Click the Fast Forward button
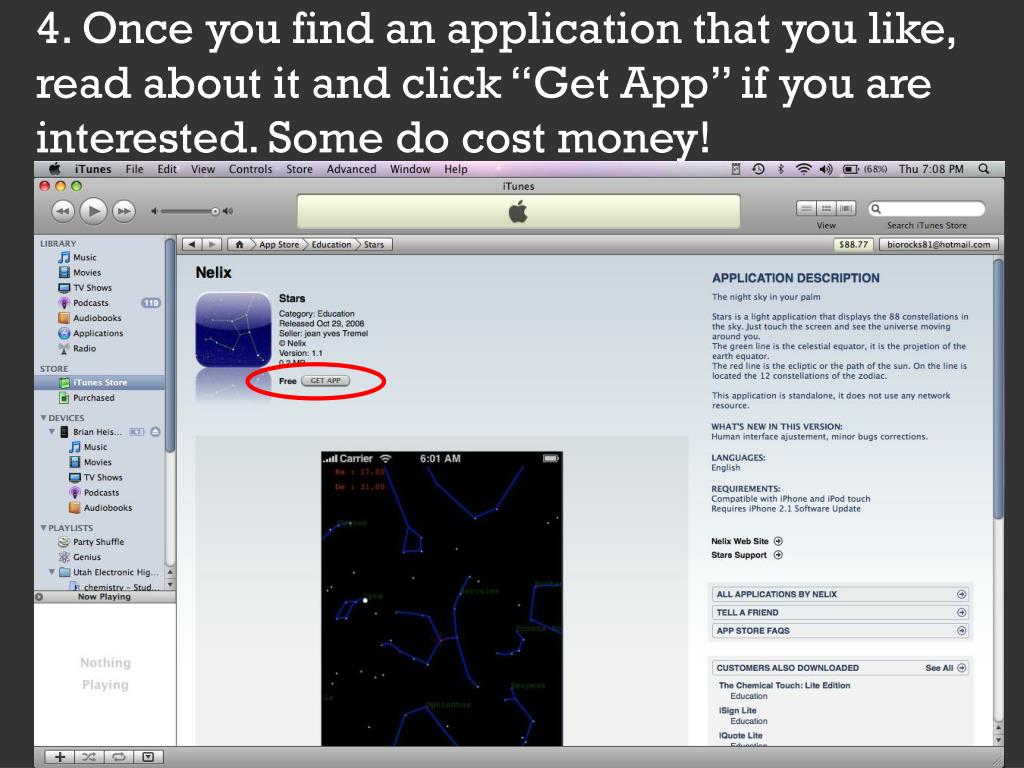 (x=124, y=211)
